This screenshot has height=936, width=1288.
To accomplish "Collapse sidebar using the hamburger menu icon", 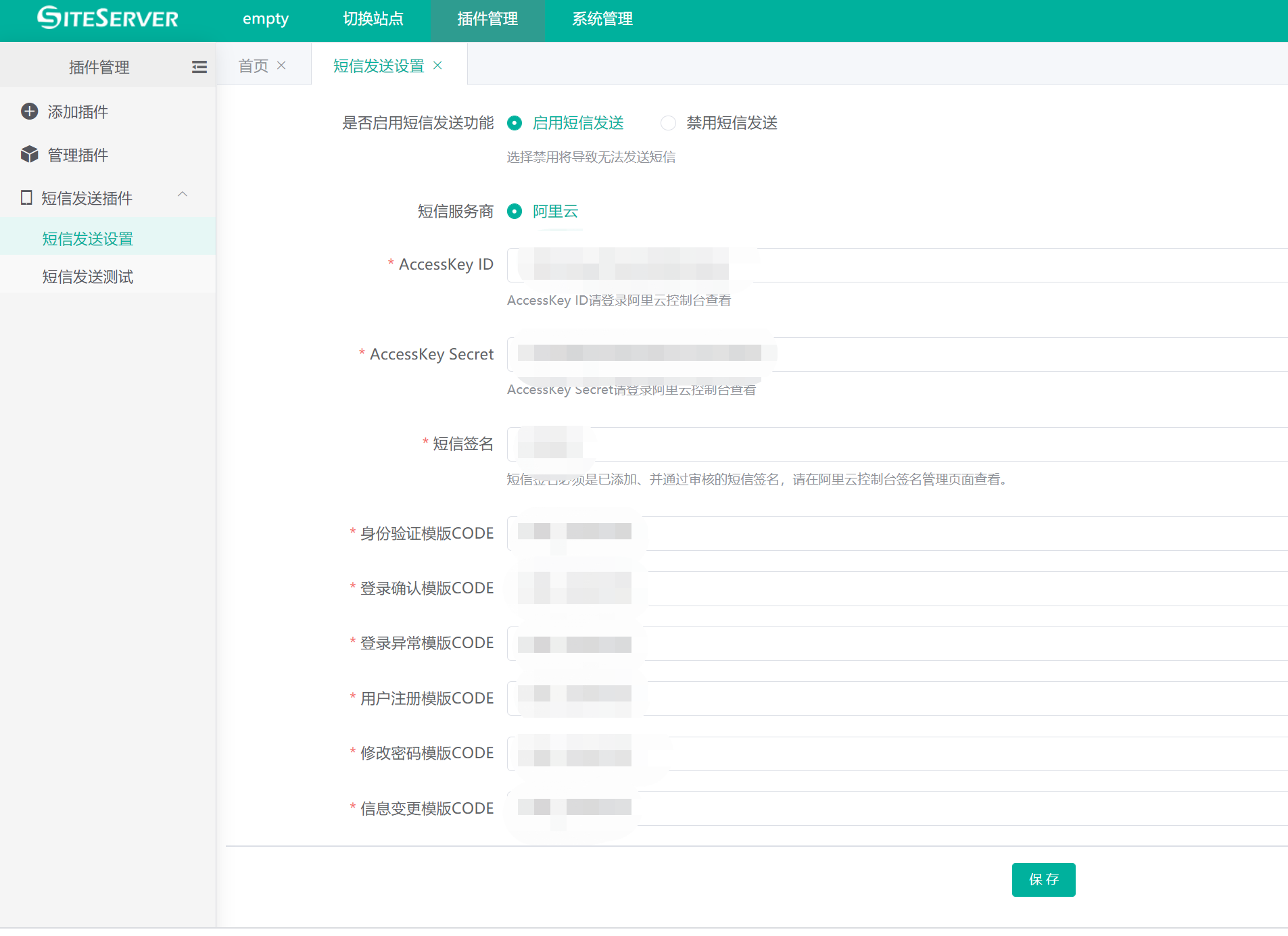I will [199, 67].
